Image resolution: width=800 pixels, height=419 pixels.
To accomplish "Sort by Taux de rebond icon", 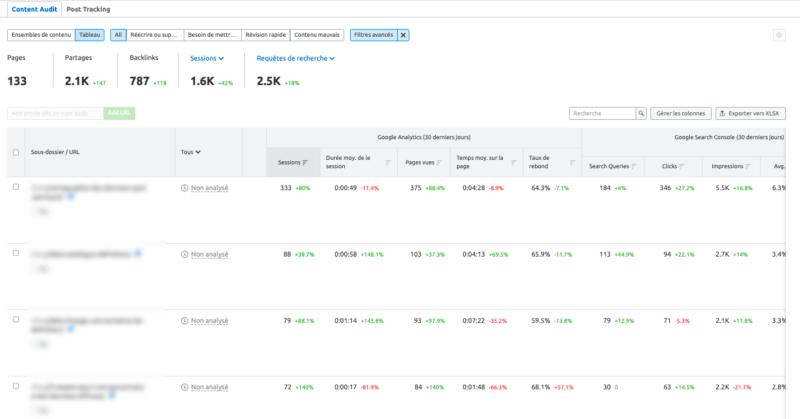I will (x=572, y=163).
